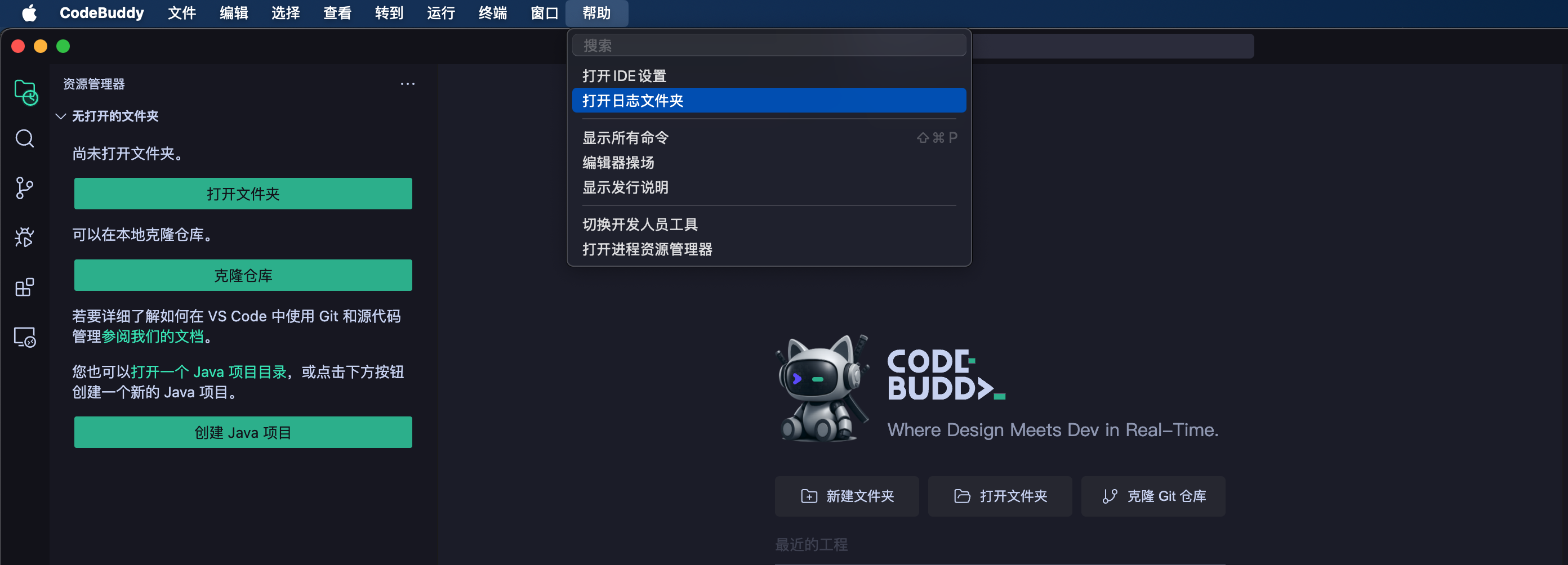Click the green 克隆仓库 button
The width and height of the screenshot is (1568, 565).
[x=243, y=276]
